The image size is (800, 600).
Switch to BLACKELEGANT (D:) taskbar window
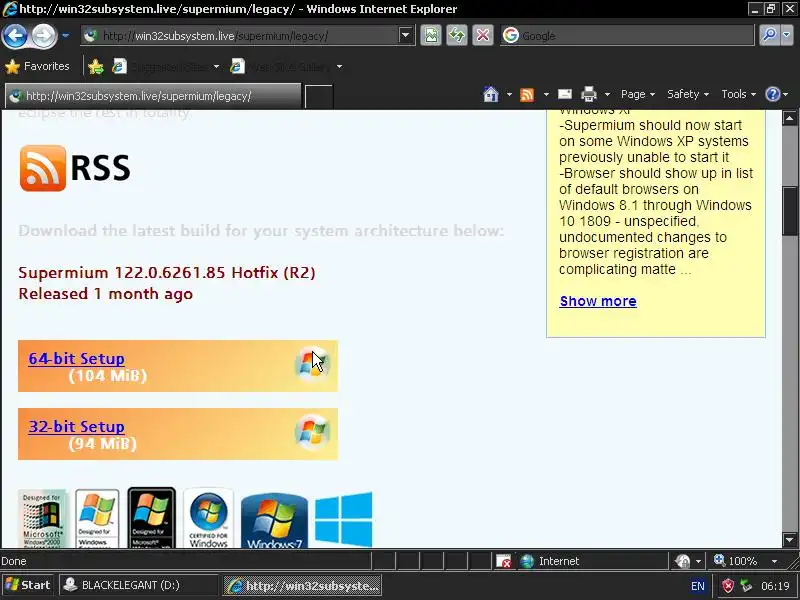tap(138, 585)
